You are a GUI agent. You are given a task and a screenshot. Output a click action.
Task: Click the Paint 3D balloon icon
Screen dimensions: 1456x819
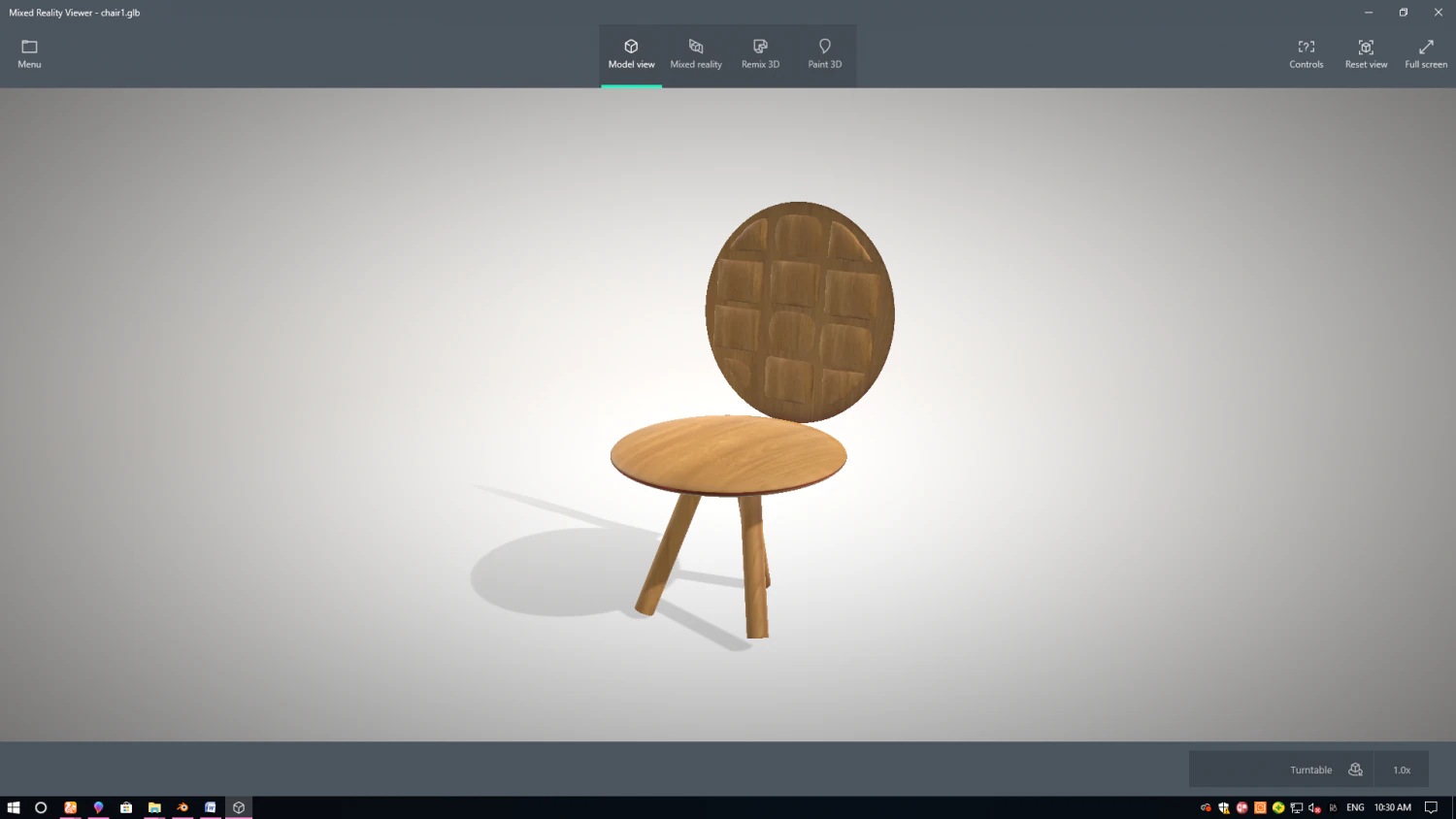(824, 46)
